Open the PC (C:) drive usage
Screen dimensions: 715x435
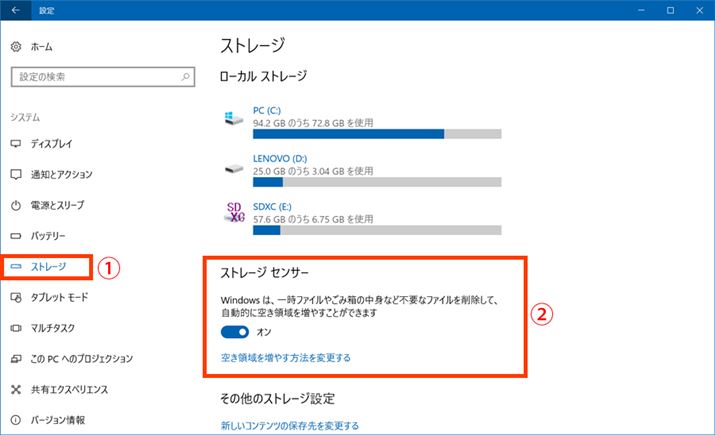[265, 113]
